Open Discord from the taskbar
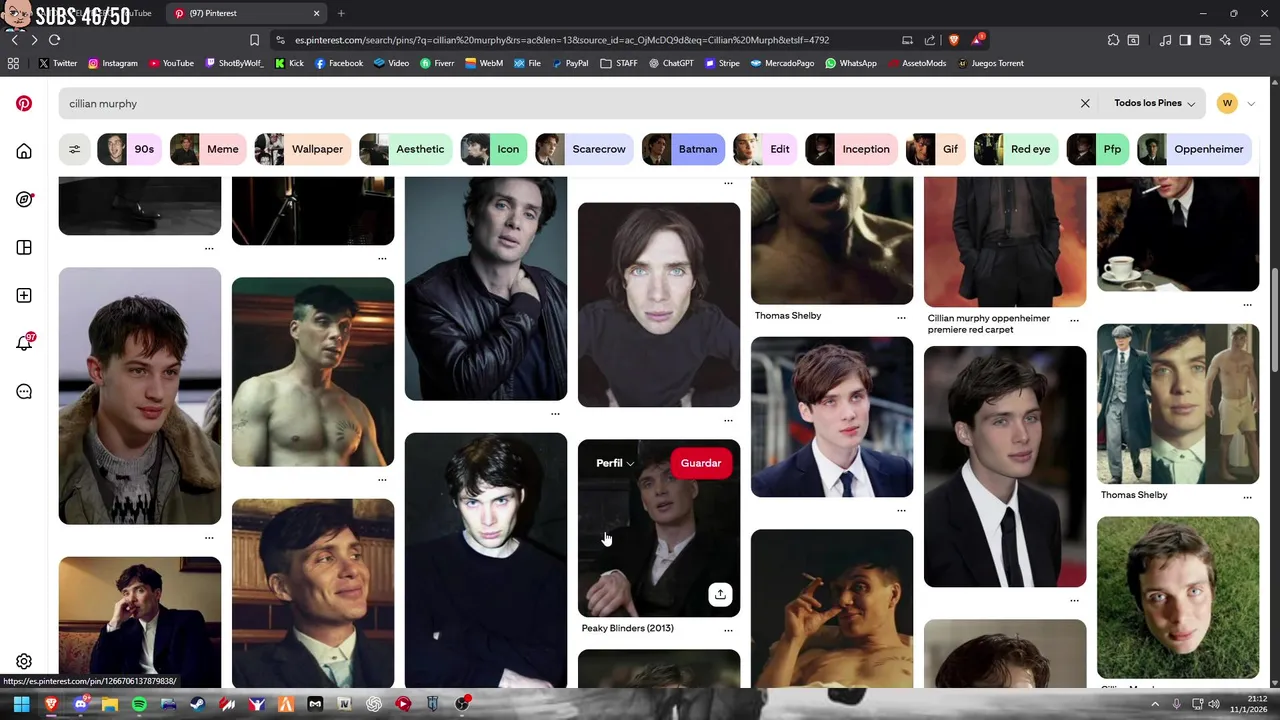The image size is (1280, 720). (x=81, y=704)
